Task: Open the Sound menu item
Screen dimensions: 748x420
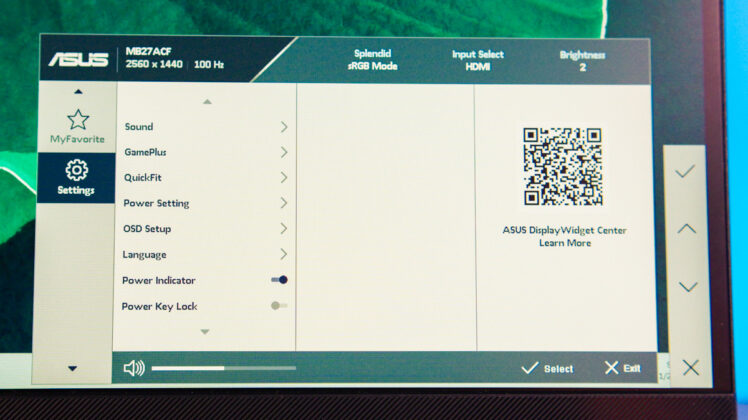Action: [x=206, y=126]
